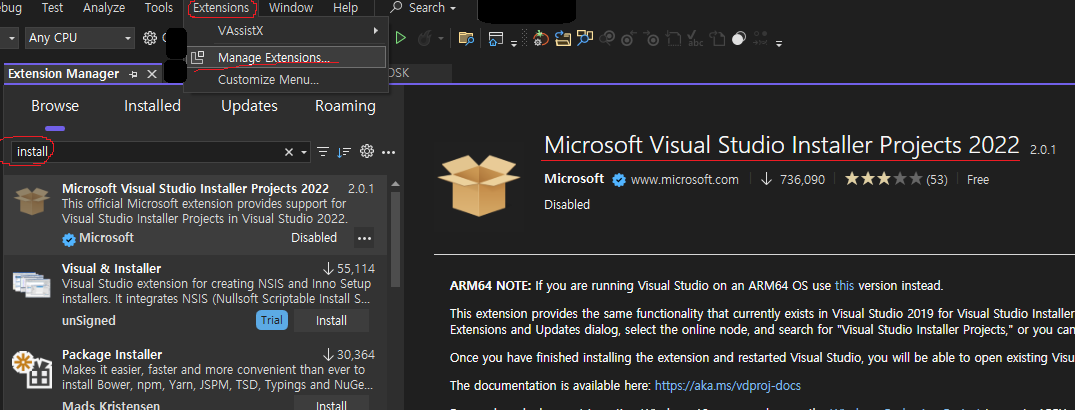The height and width of the screenshot is (410, 1075).
Task: Click the gear icon beside Any CPU
Action: coord(149,38)
